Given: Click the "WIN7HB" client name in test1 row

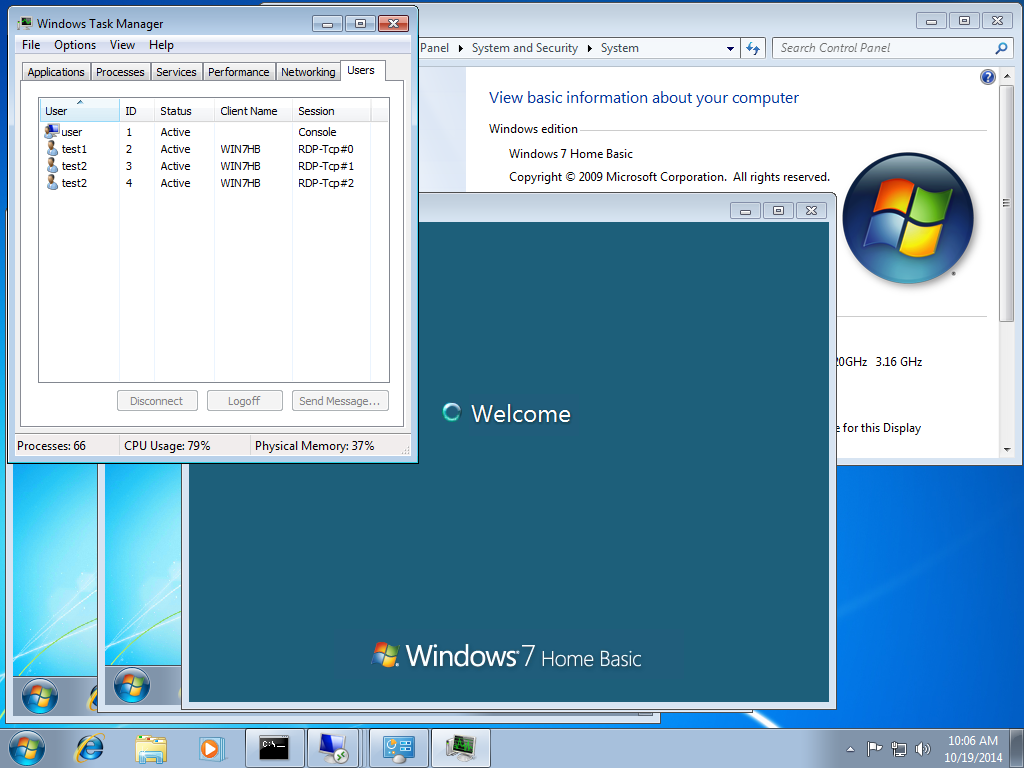Looking at the screenshot, I should [x=240, y=149].
